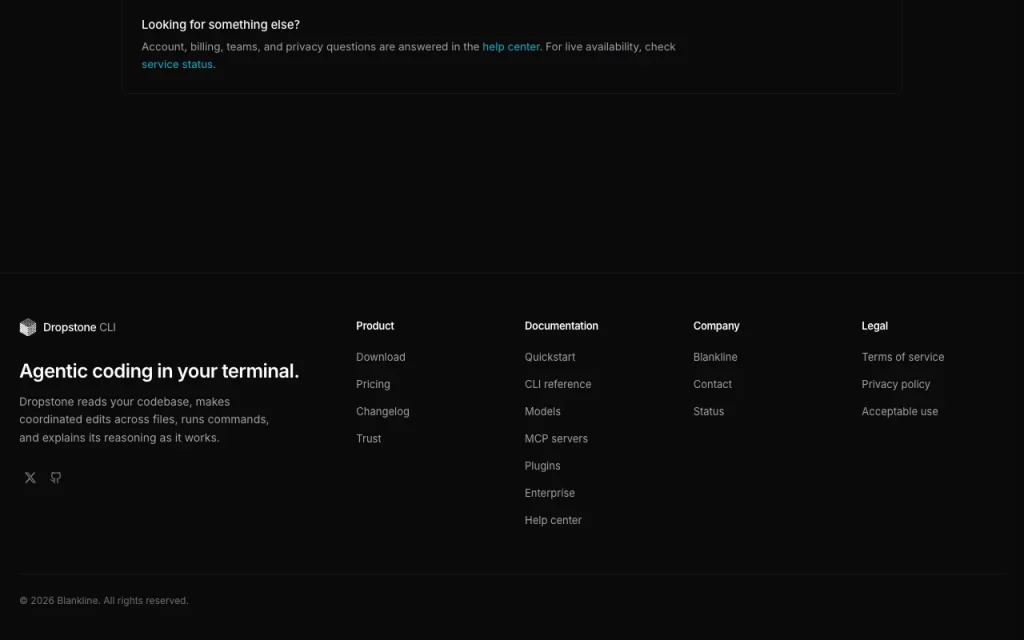Check the Status link under Company
The width and height of the screenshot is (1024, 640).
pyautogui.click(x=709, y=411)
